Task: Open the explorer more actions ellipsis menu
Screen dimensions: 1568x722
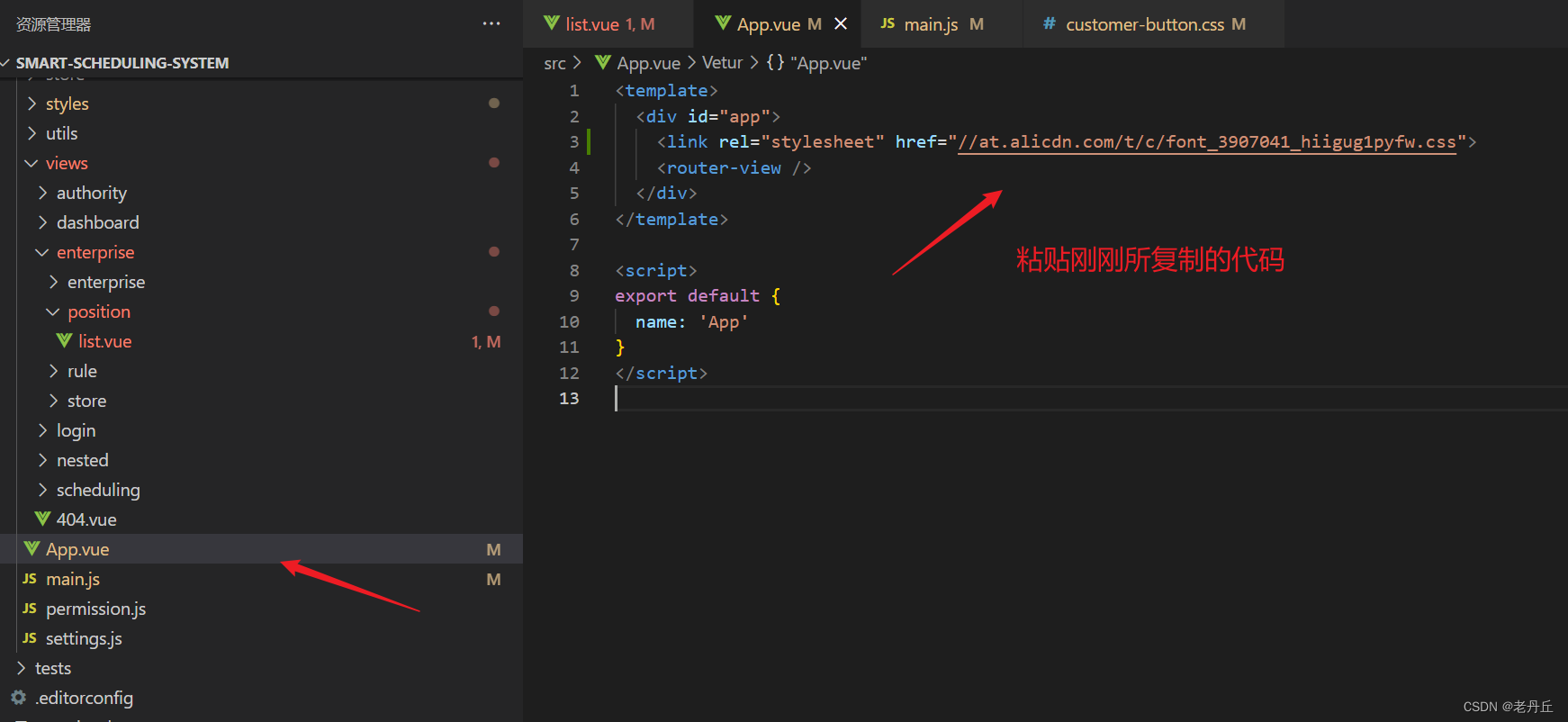Action: click(491, 24)
